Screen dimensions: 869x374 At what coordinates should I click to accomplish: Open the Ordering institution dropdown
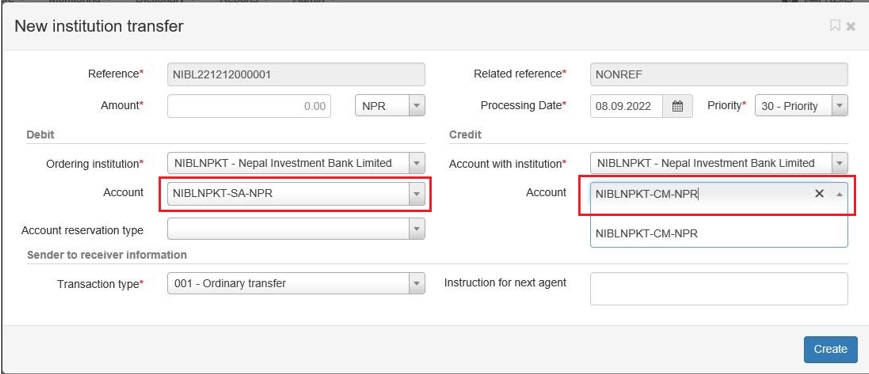296,163
